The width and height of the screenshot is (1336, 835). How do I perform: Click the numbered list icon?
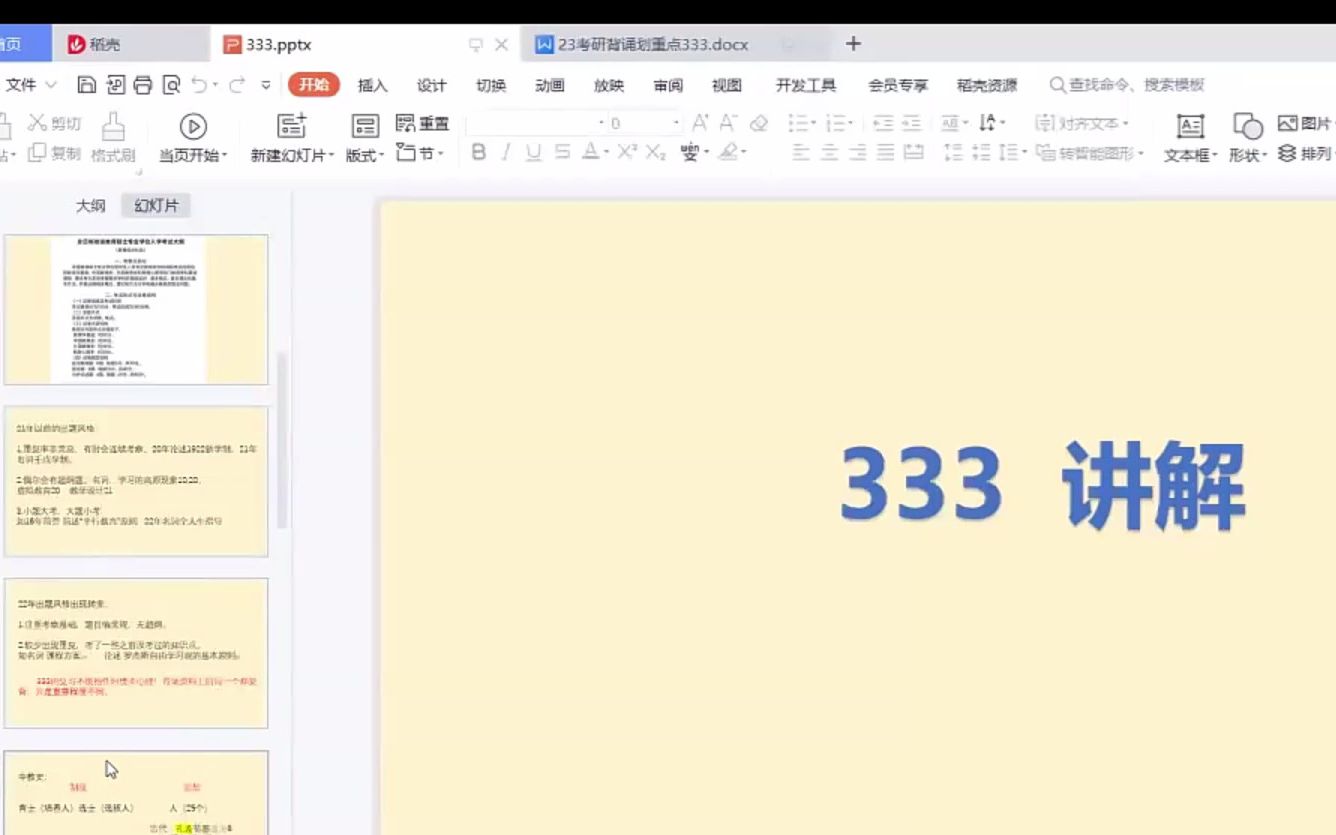836,123
